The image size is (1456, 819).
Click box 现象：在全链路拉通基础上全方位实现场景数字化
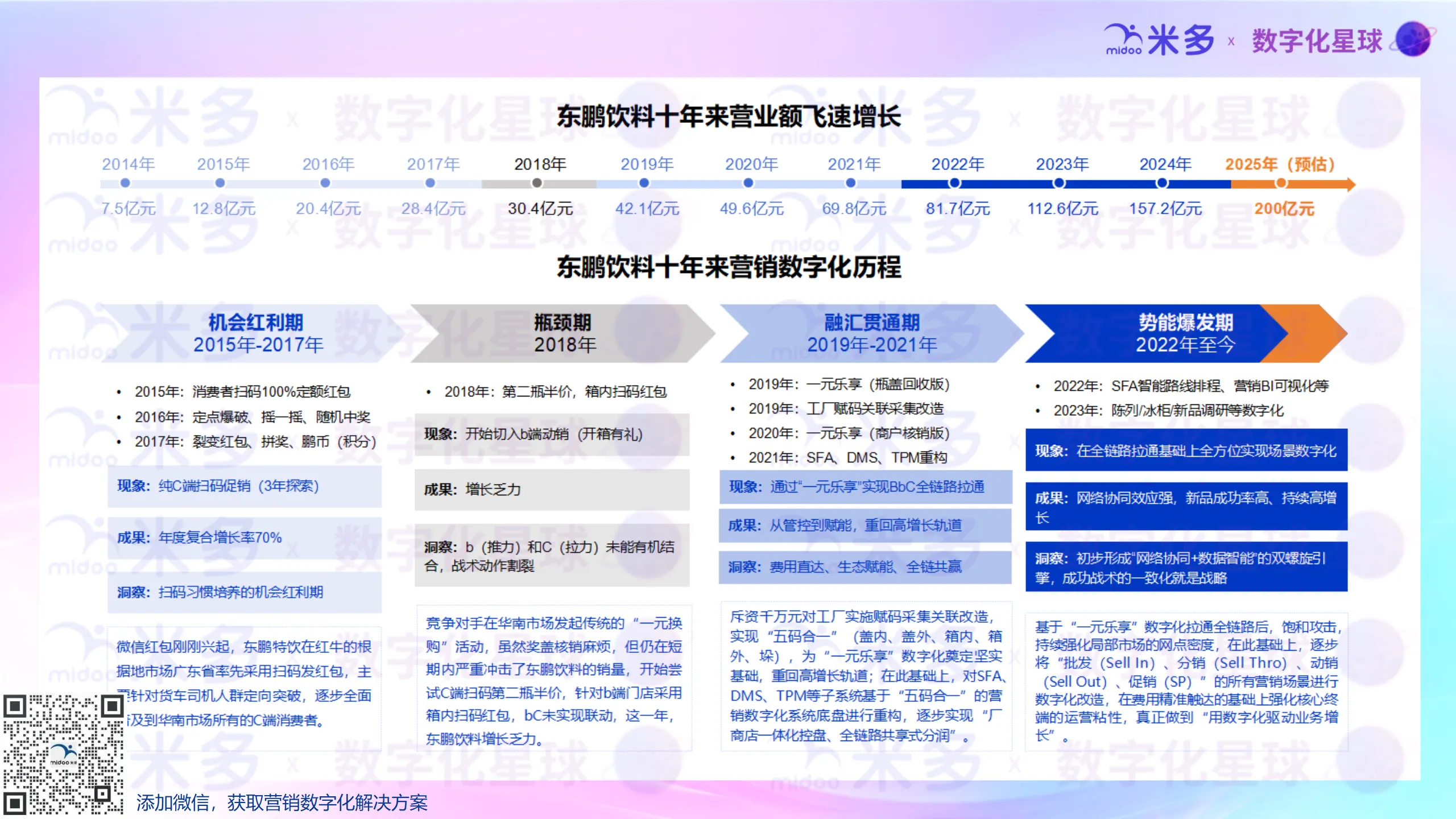click(1186, 450)
